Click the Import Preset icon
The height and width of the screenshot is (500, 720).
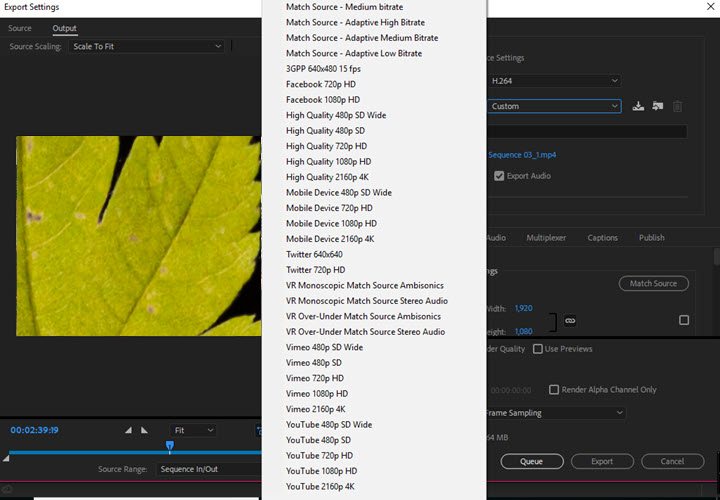[658, 106]
